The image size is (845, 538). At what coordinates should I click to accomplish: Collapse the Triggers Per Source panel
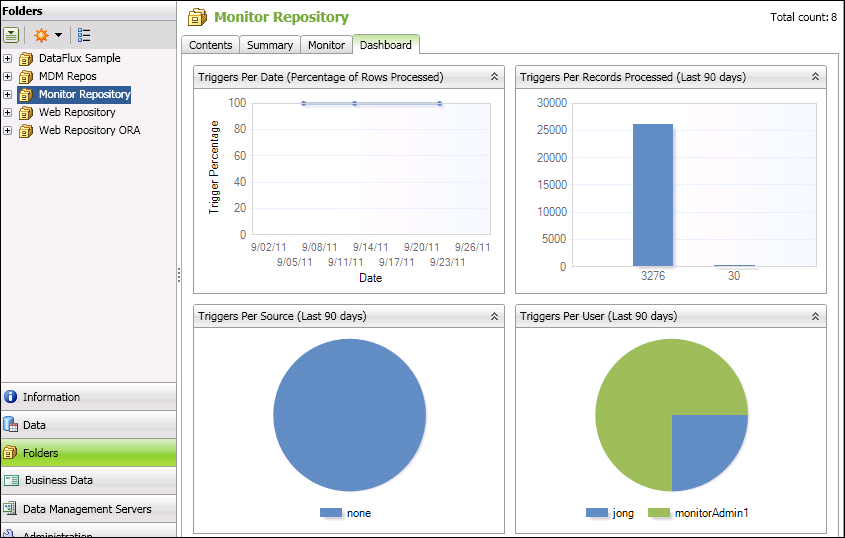[x=493, y=316]
